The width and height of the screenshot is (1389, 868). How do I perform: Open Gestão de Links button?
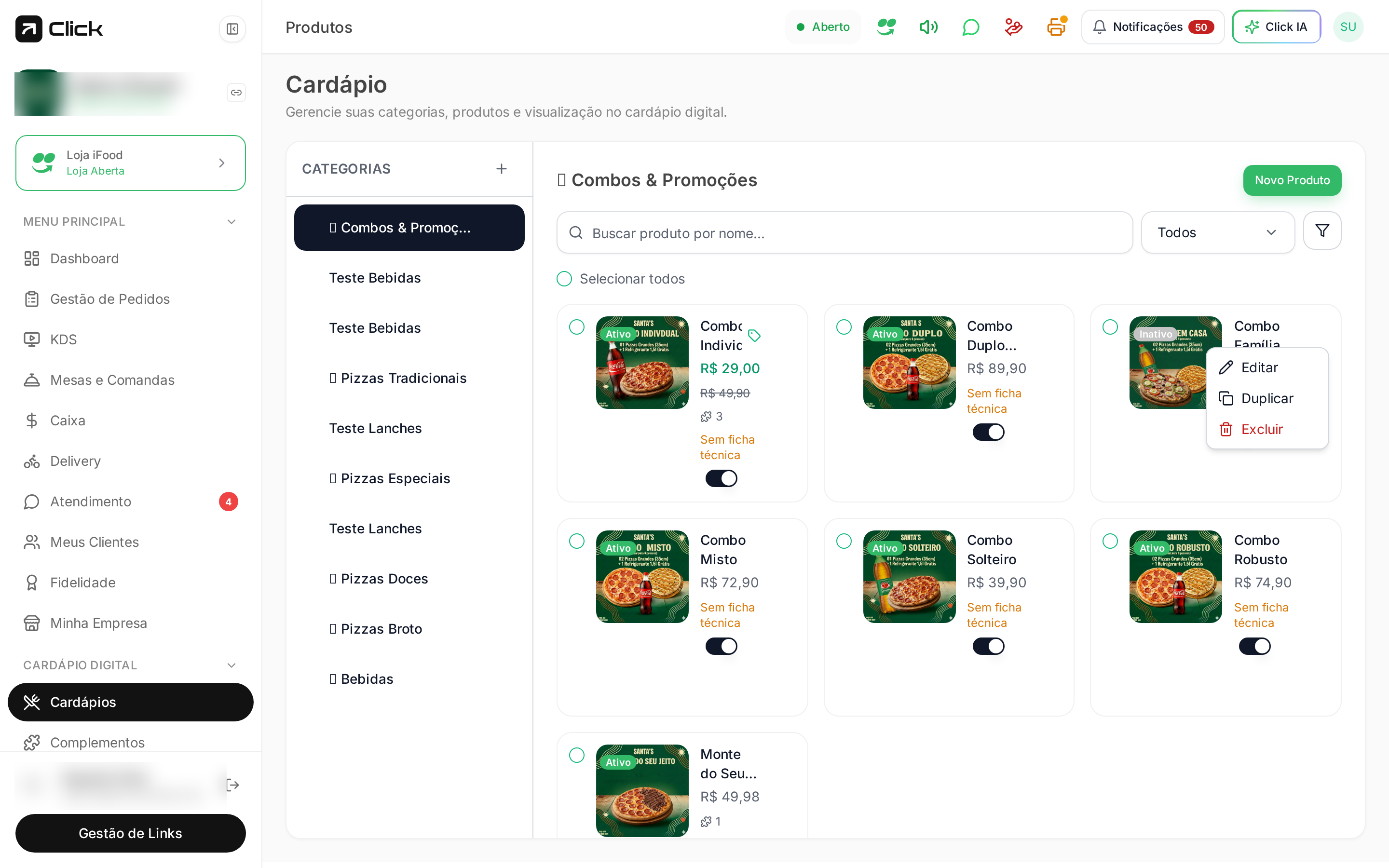click(x=130, y=833)
